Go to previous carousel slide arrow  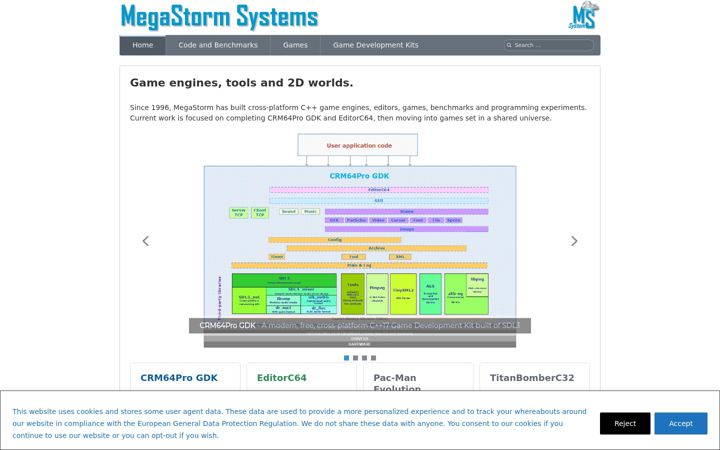click(146, 241)
